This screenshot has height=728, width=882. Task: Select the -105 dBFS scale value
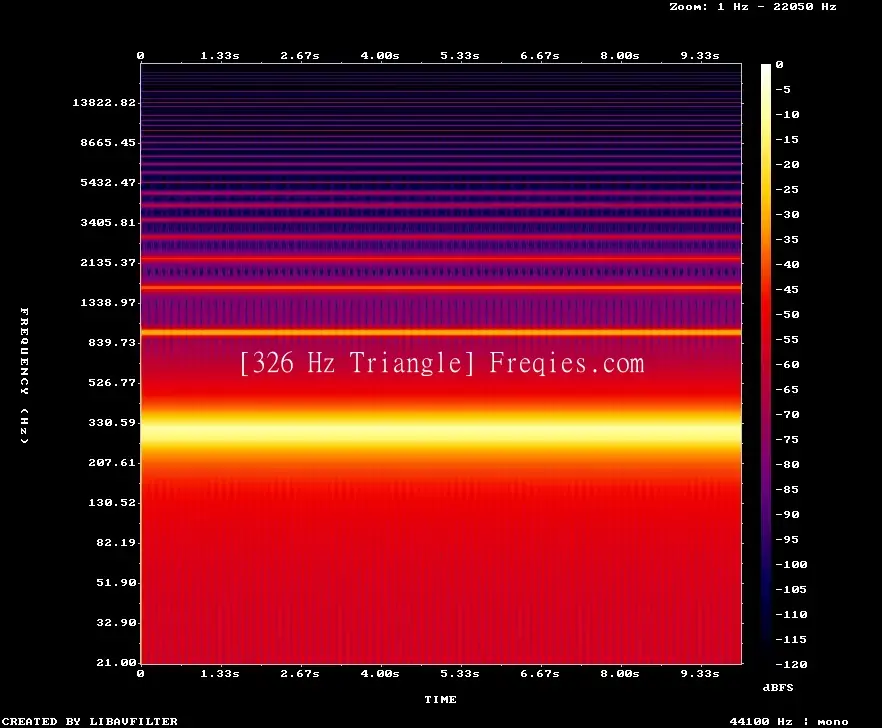(x=791, y=590)
